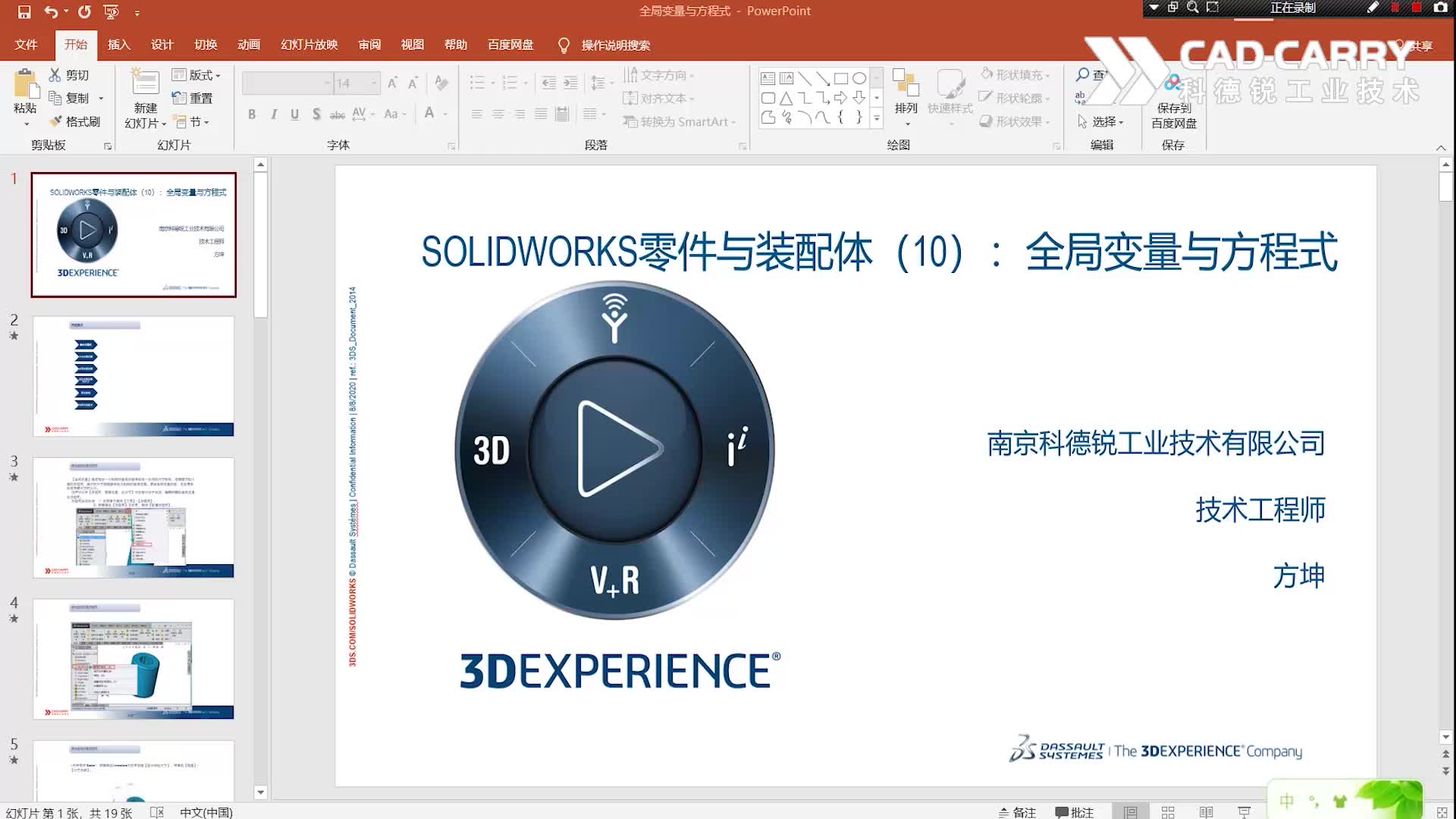Align text left

477,115
